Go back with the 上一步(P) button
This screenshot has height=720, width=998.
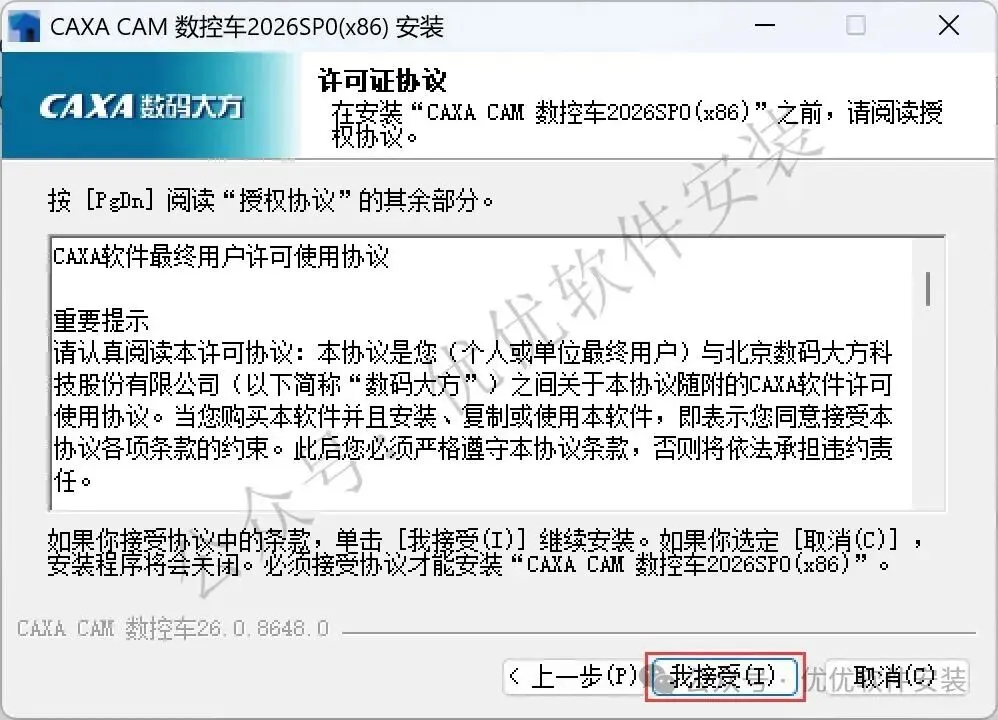coord(573,677)
